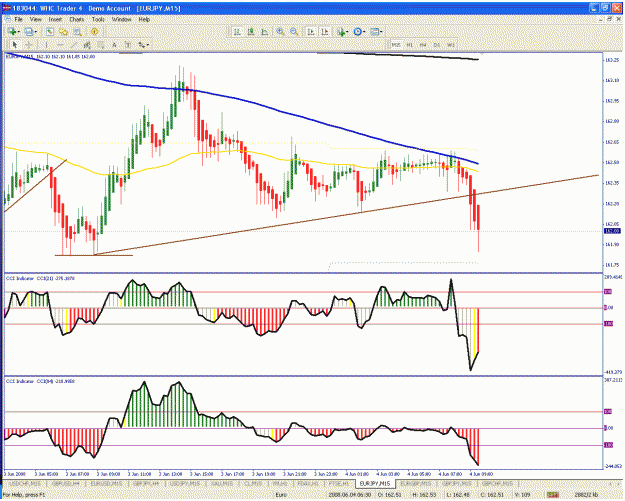
Task: Click the 'For Help, press F1' status text
Action: coord(24,495)
